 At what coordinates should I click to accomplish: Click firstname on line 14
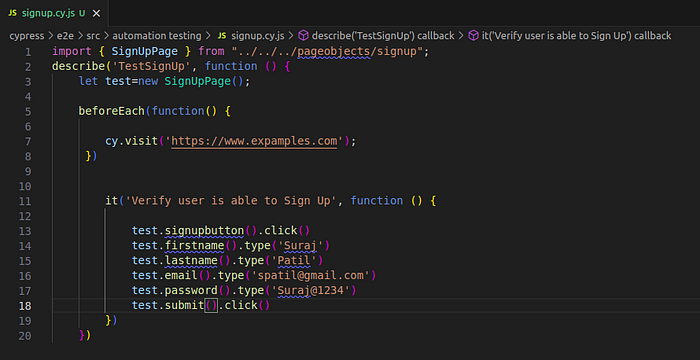pos(195,246)
